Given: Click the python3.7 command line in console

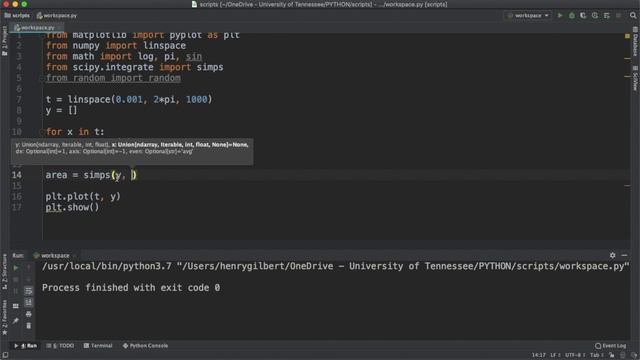Looking at the screenshot, I should tap(336, 266).
